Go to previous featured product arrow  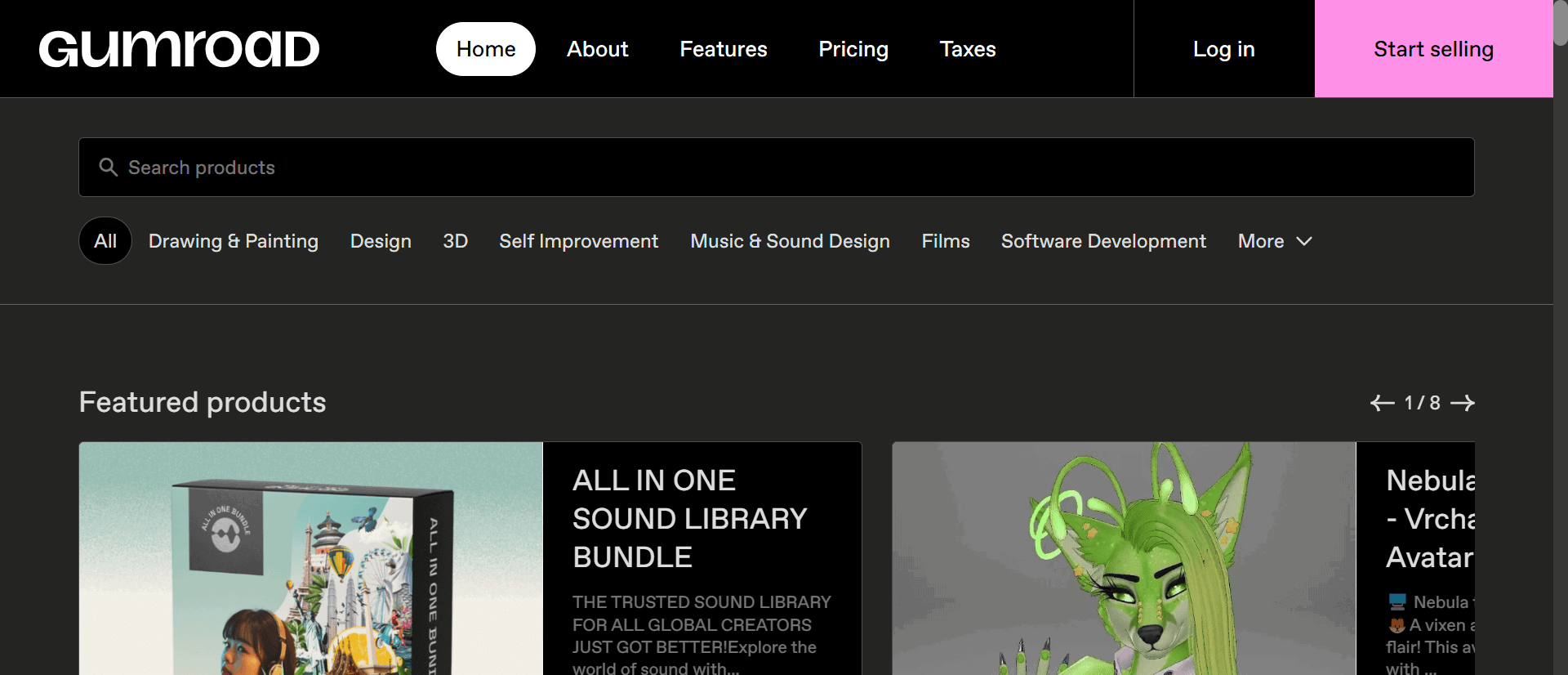tap(1382, 403)
